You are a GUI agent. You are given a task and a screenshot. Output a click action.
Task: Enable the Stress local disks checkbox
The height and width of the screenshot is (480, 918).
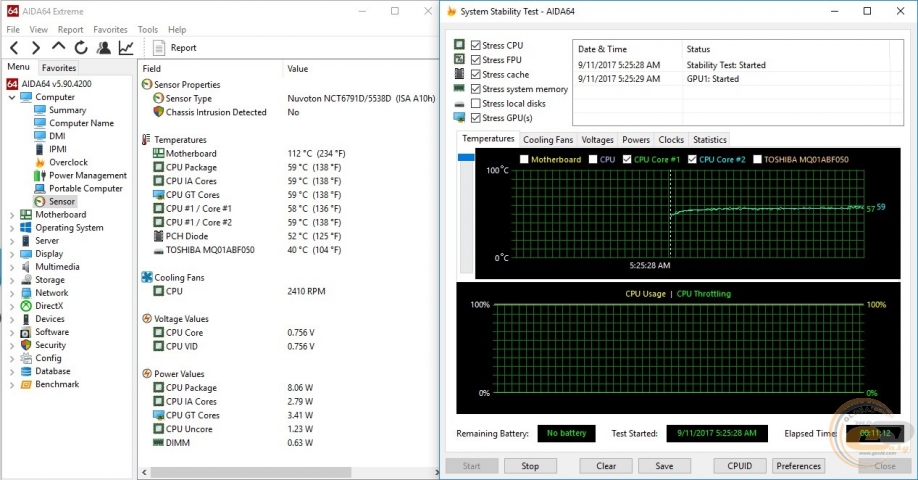(476, 104)
